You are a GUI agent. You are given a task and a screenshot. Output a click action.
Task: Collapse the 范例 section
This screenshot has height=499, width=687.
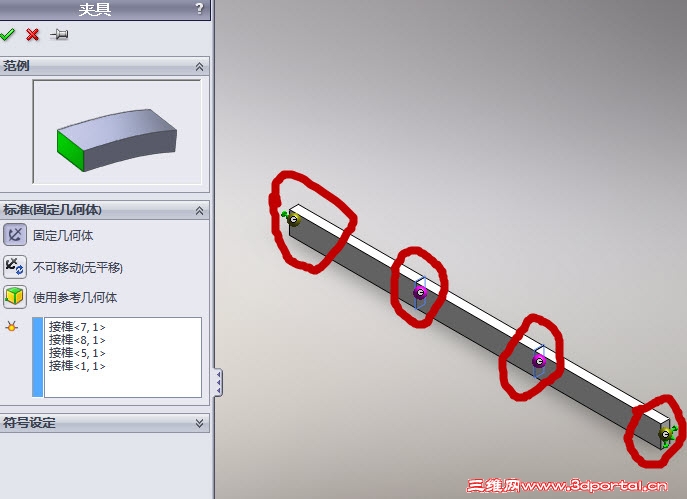tap(199, 67)
